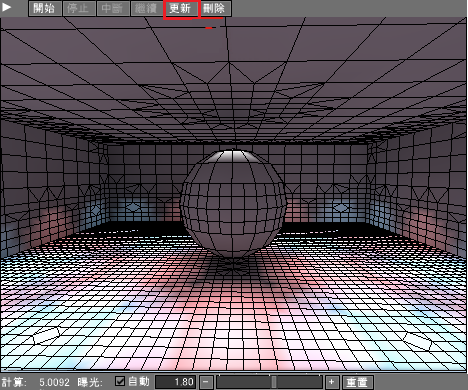Viewport: 468px width, 390px height.
Task: Click the 刪除 (Delete) button
Action: (x=215, y=8)
